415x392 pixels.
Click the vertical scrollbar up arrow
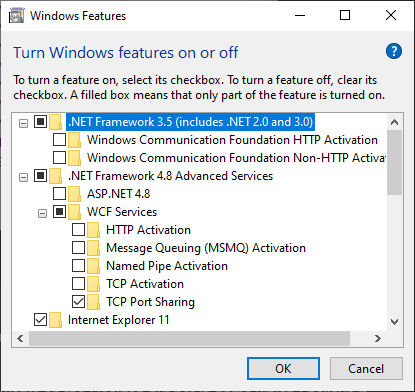click(395, 122)
